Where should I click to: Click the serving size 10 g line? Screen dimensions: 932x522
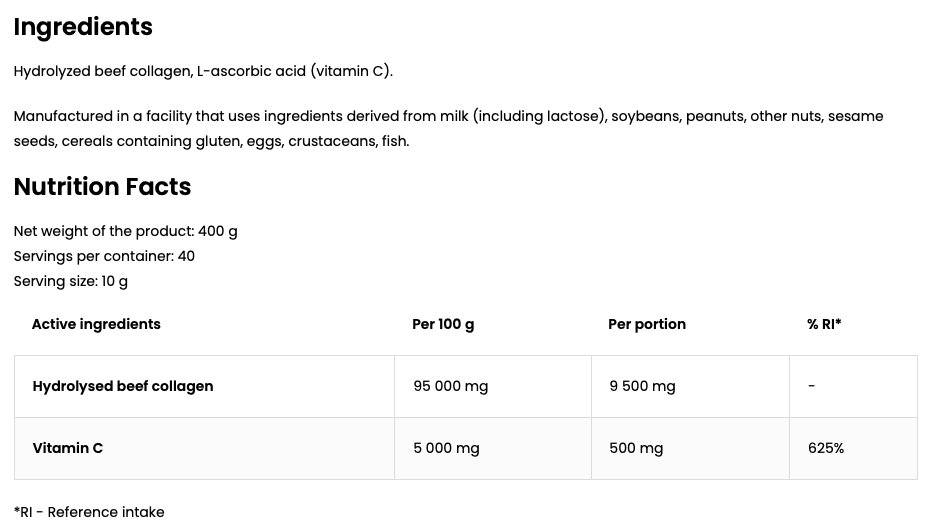click(71, 281)
